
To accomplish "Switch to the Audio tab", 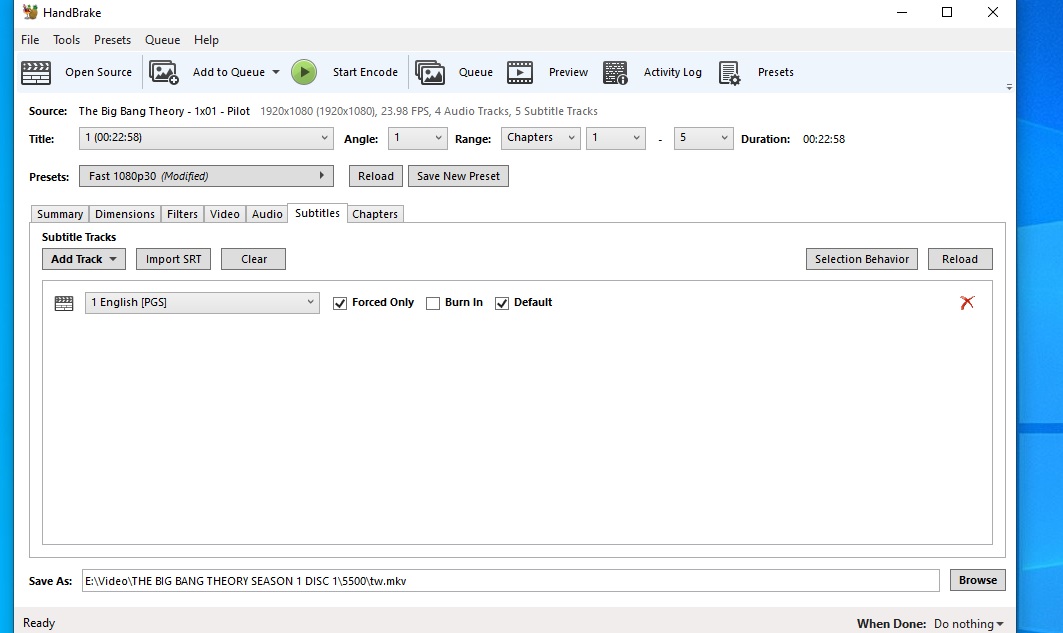I will [267, 214].
